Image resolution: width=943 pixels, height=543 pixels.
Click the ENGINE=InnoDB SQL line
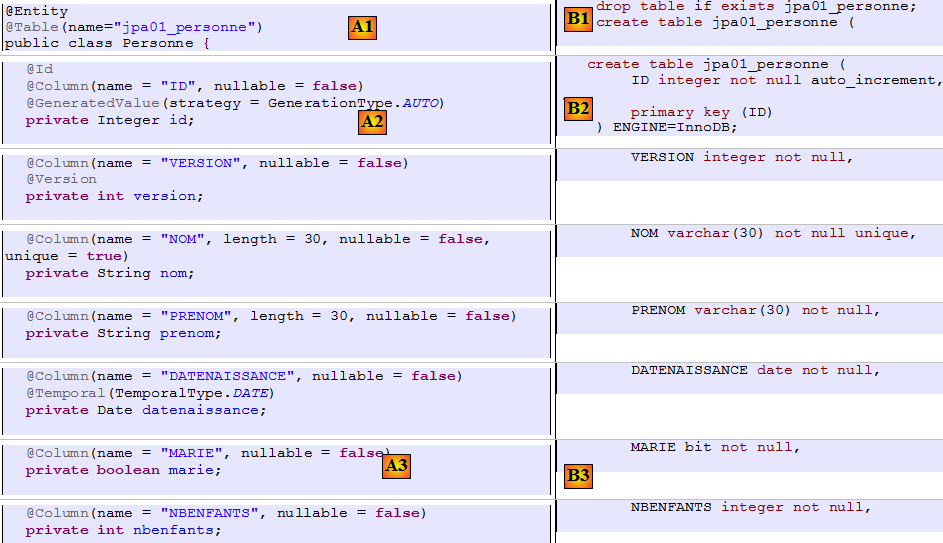[x=667, y=127]
